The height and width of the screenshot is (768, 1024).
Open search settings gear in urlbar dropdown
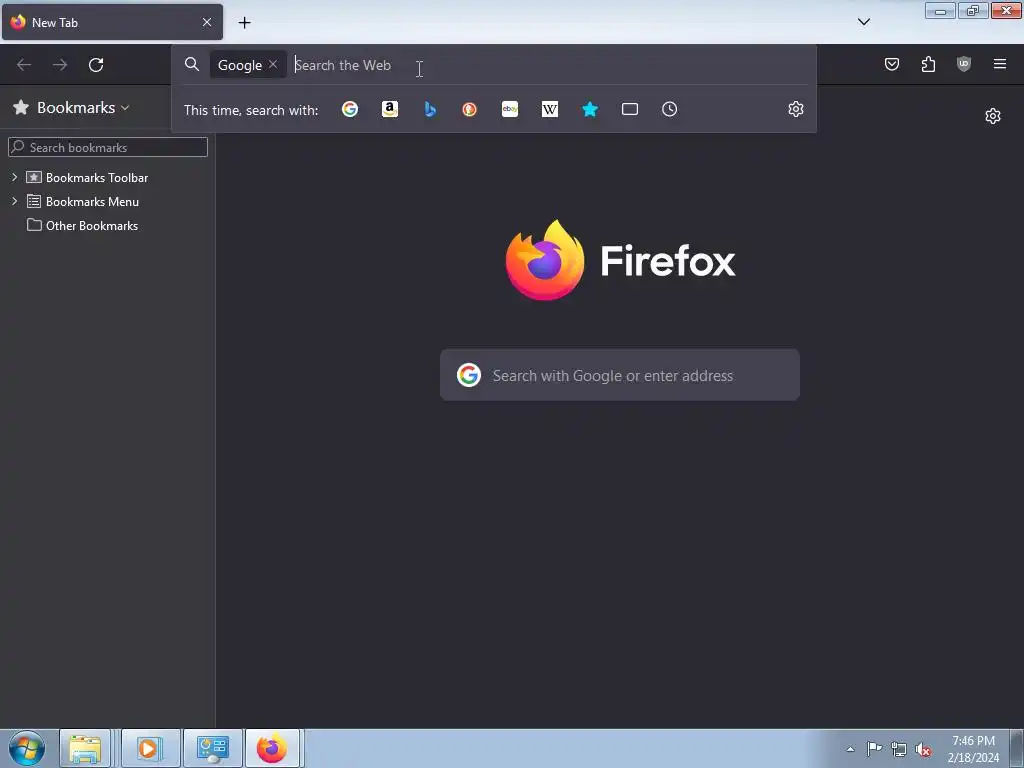(x=795, y=109)
